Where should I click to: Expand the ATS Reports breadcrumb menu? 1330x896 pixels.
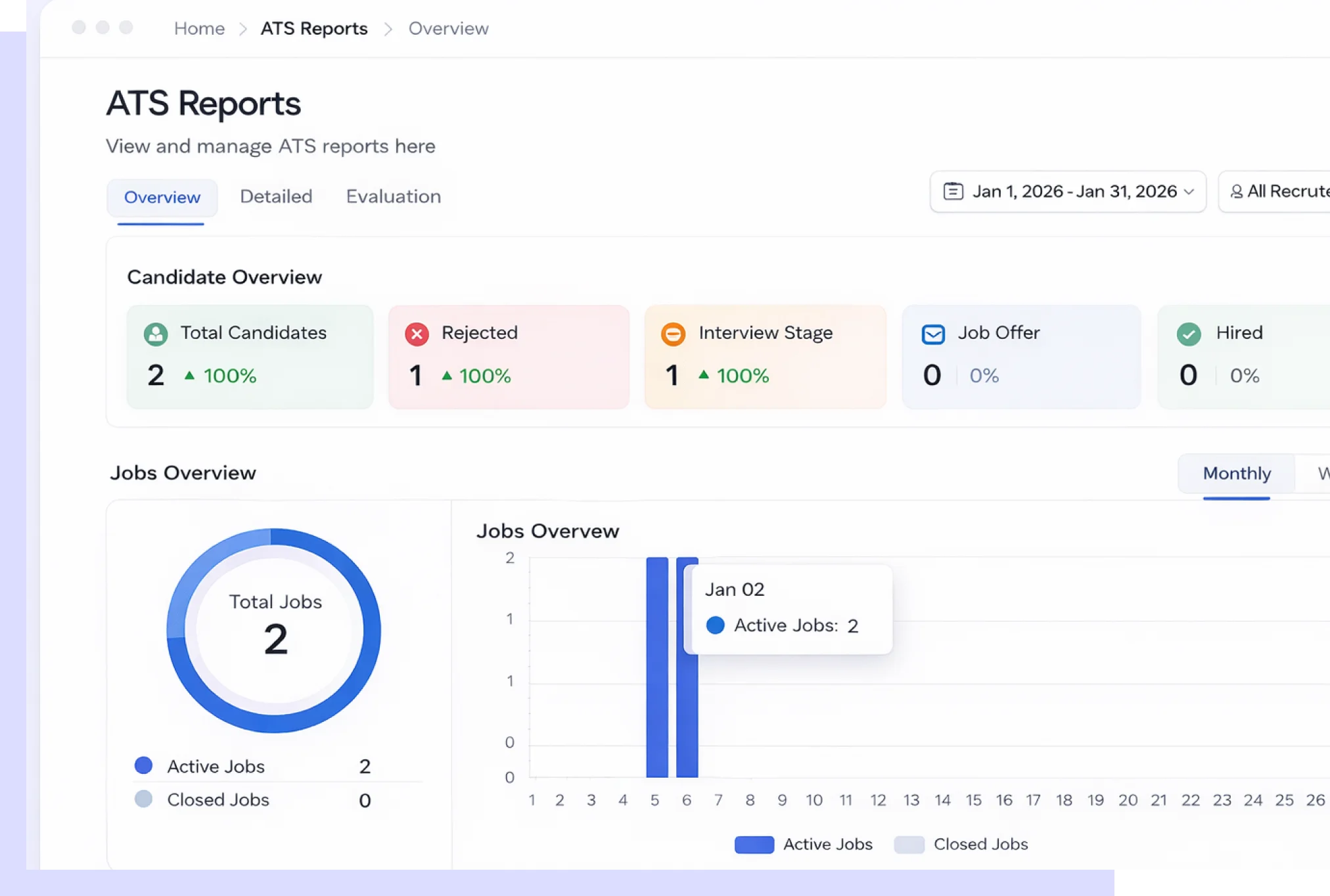[313, 28]
